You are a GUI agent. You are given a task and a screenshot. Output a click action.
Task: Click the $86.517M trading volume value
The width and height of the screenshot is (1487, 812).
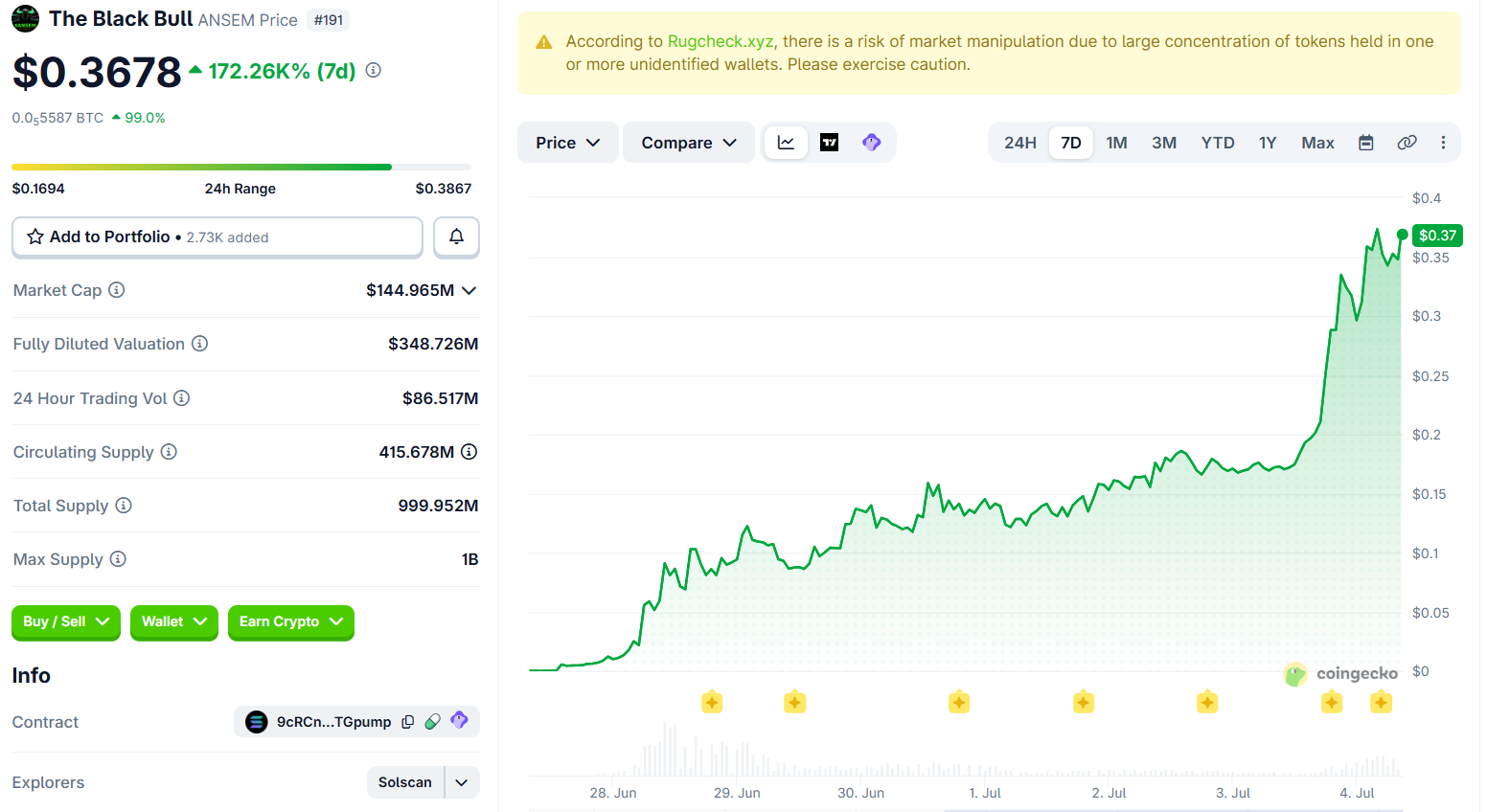coord(441,398)
